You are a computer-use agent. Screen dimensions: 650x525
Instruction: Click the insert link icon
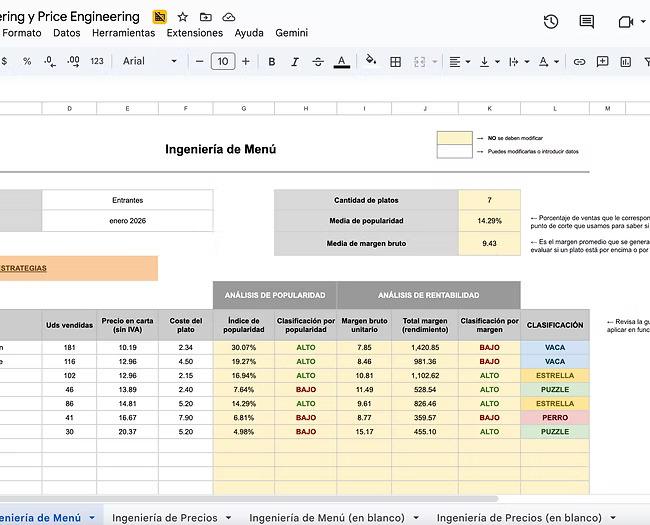pos(579,61)
